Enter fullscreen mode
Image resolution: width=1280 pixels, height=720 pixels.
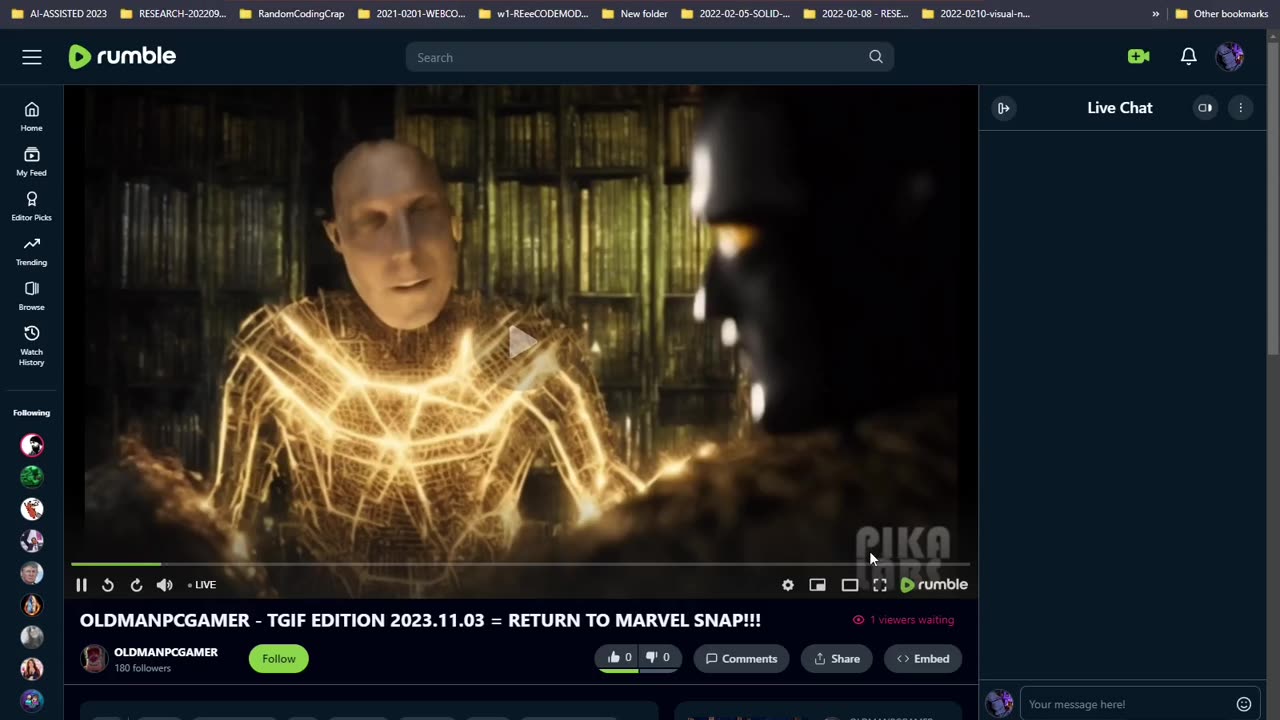[880, 585]
